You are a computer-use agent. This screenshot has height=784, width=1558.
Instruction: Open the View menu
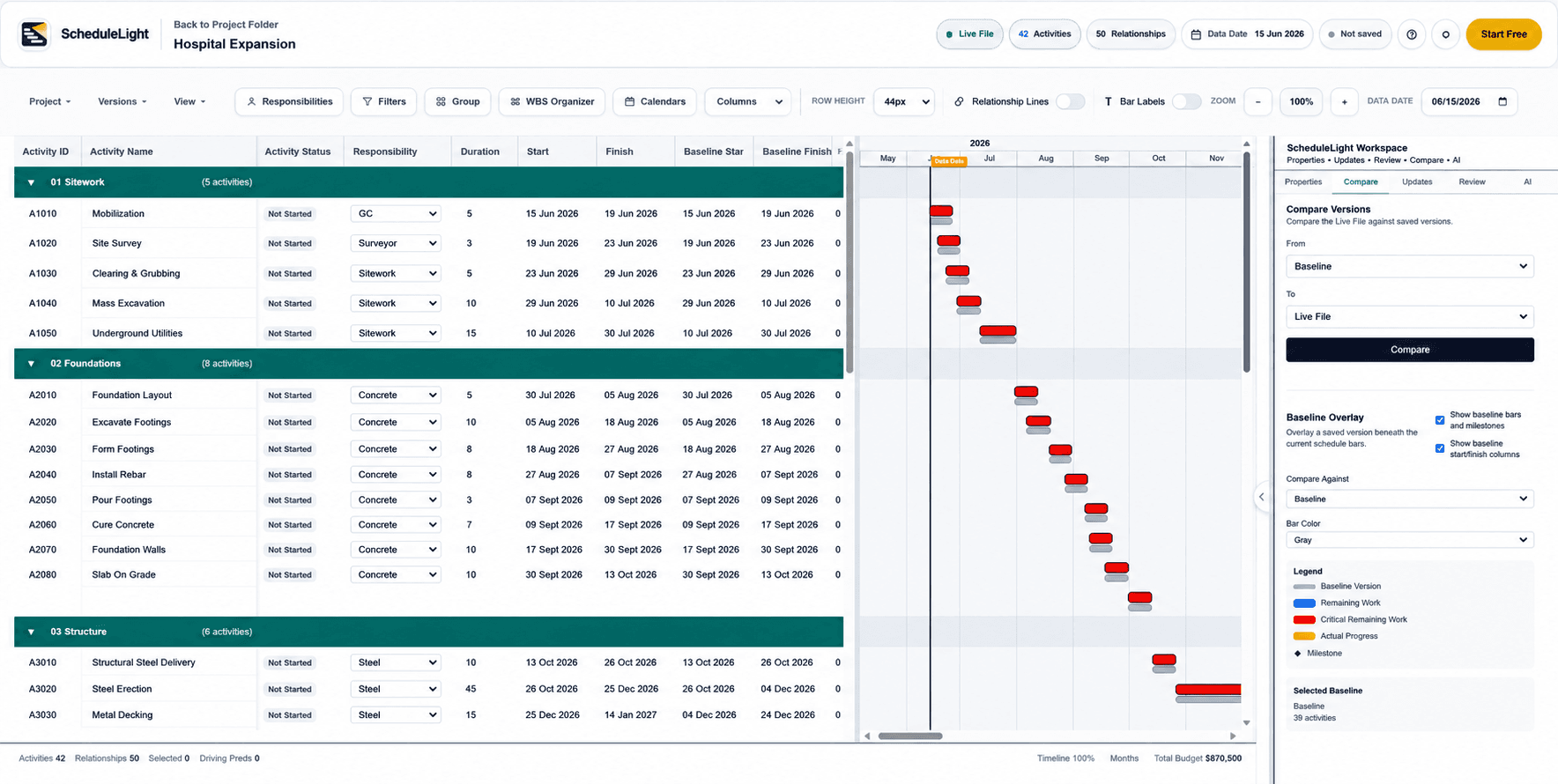click(189, 101)
